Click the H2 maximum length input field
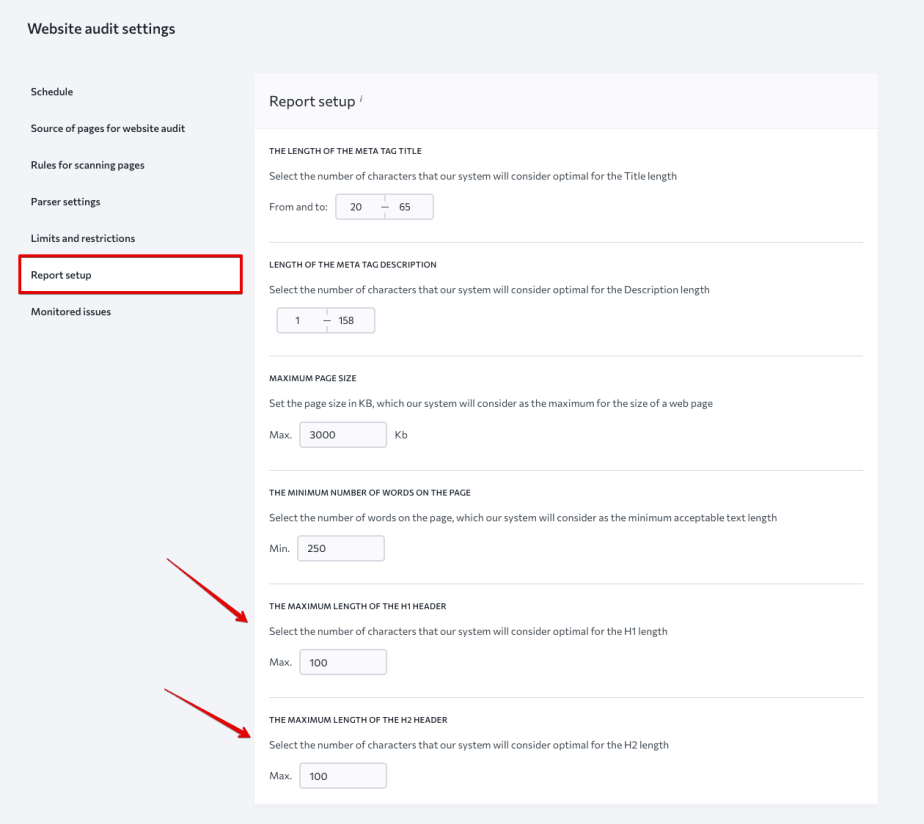The width and height of the screenshot is (924, 824). tap(343, 775)
